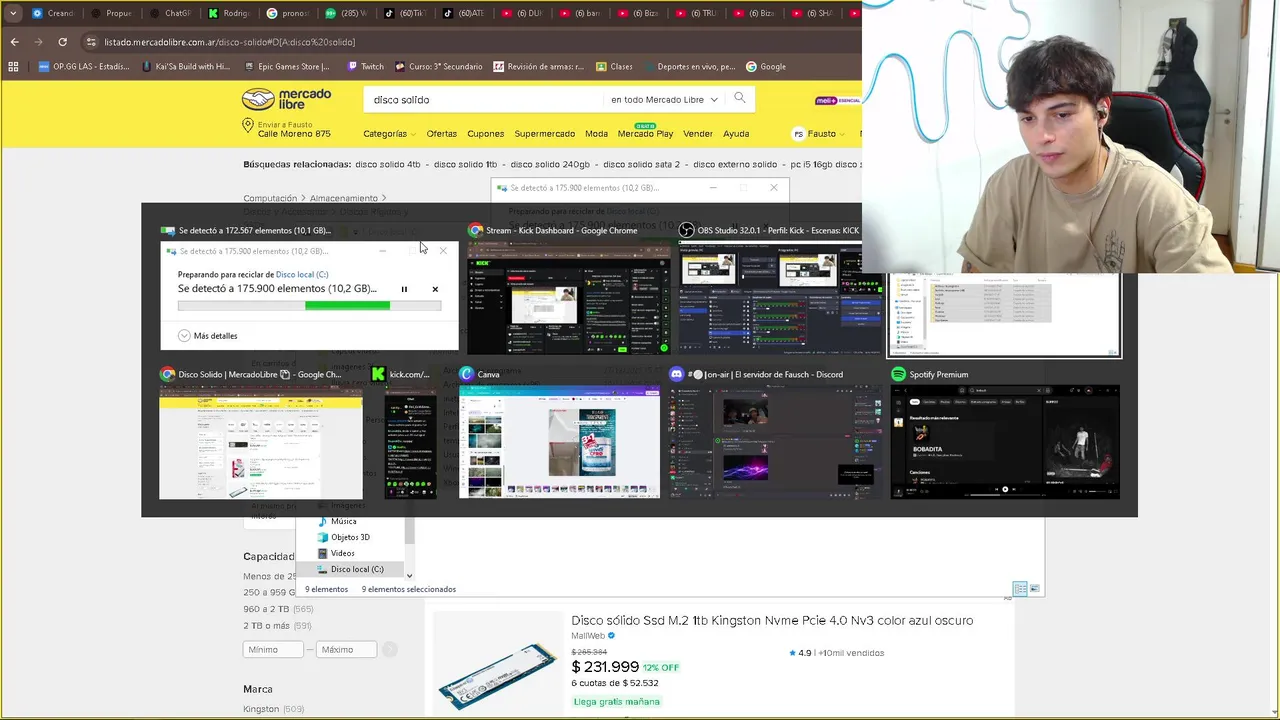Click the search magnifier icon in Mercado Libre

740,98
